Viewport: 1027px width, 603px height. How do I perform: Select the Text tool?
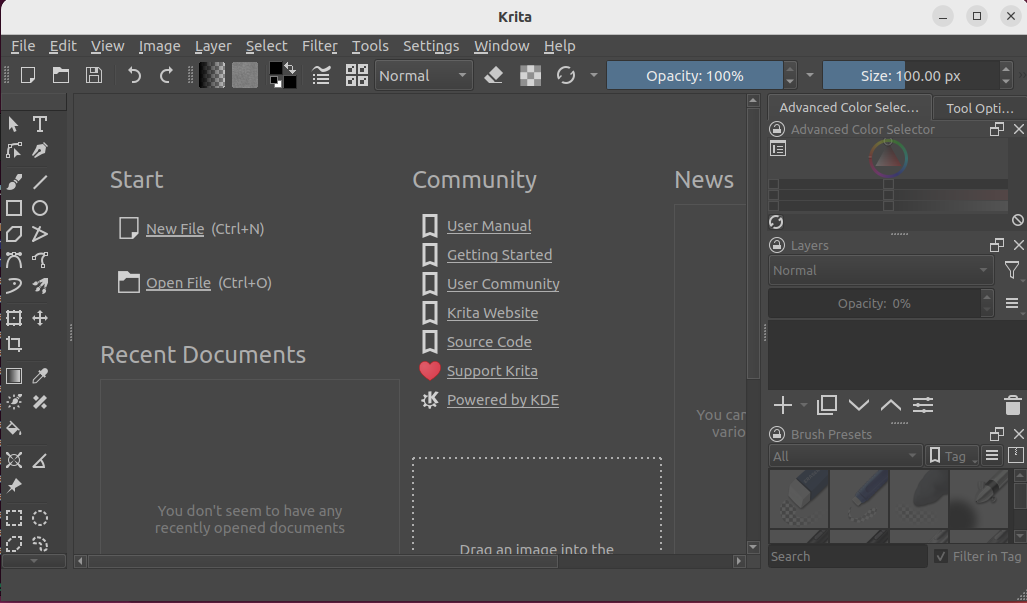click(40, 124)
